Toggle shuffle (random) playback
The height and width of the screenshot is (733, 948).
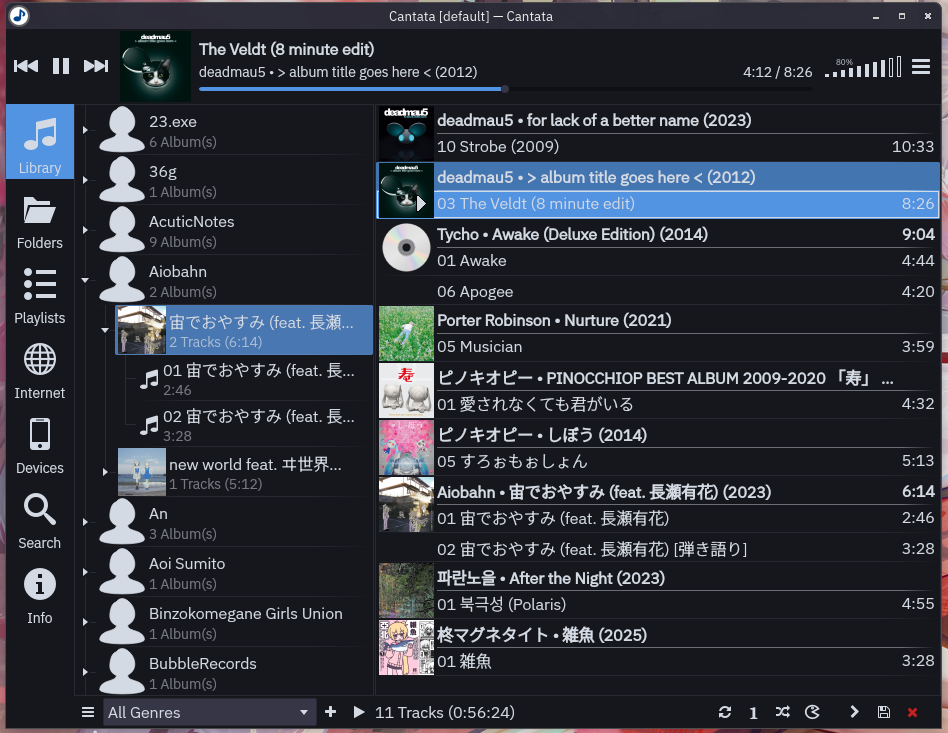(782, 712)
